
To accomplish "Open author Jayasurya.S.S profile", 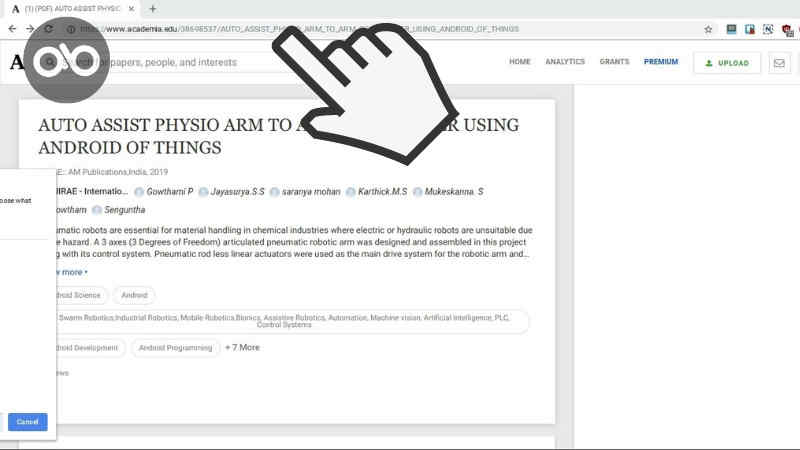I will [232, 192].
